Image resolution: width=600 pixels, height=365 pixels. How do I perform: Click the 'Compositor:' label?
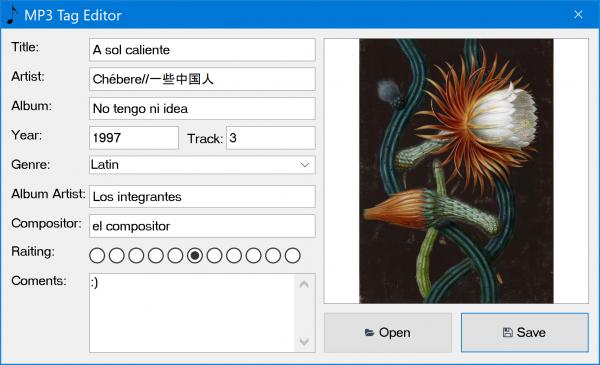coord(46,223)
